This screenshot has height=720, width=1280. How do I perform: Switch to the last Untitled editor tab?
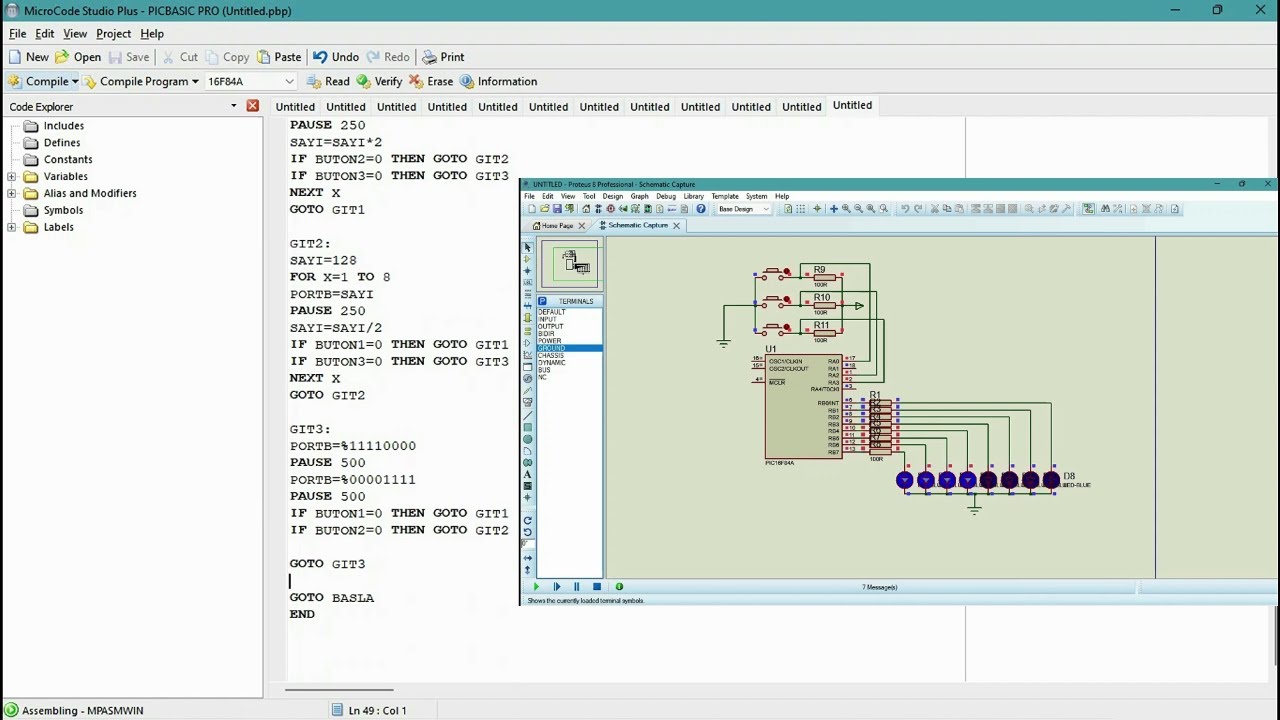pos(852,105)
